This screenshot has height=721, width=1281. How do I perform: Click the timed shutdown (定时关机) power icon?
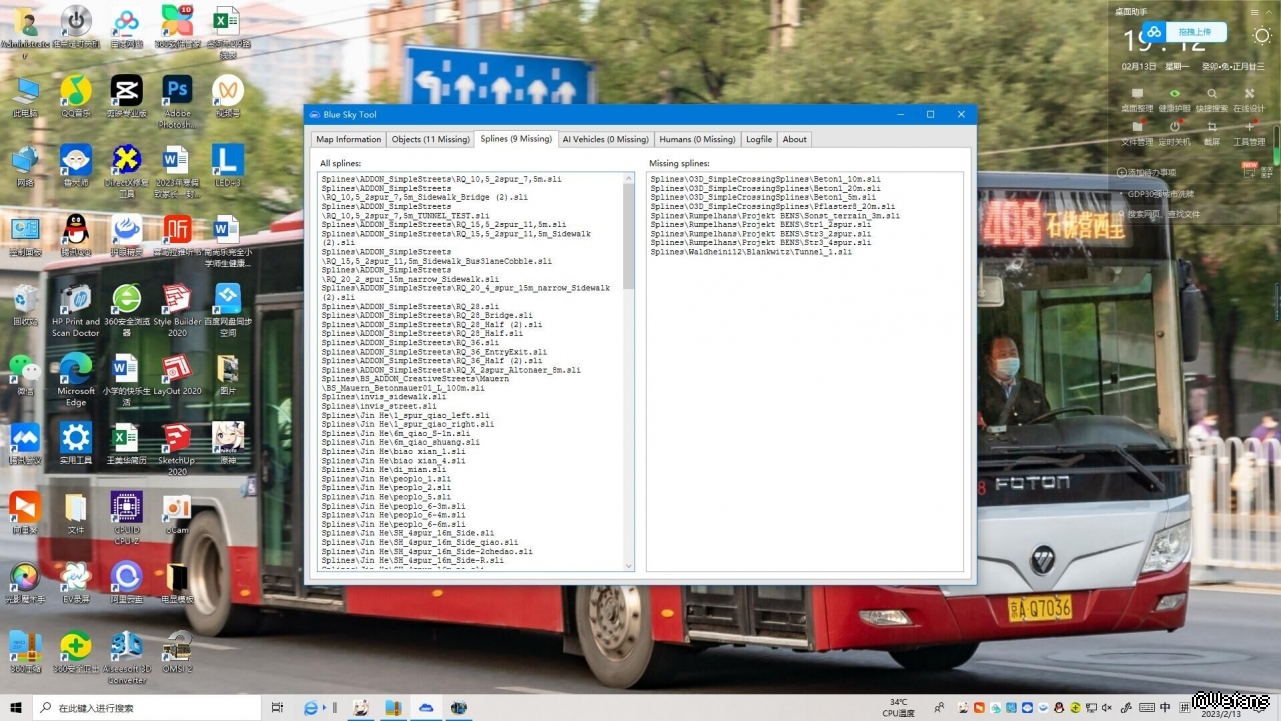[1174, 127]
